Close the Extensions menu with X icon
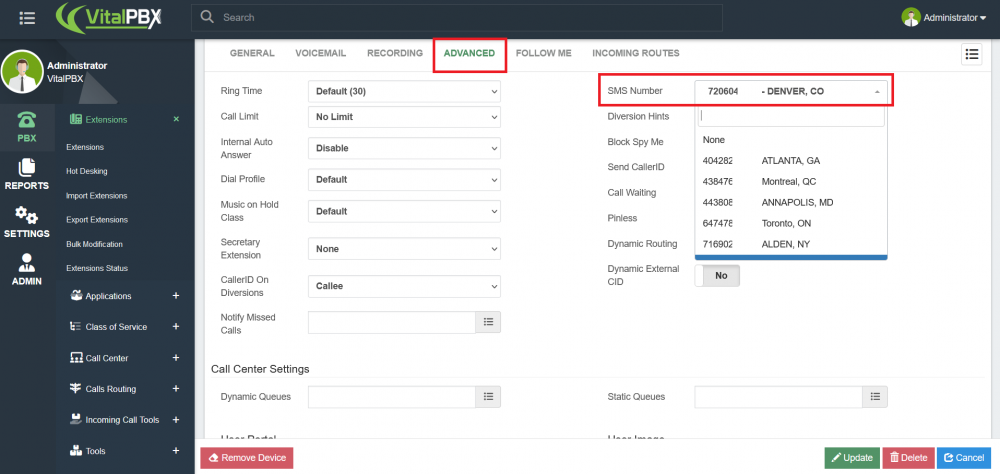This screenshot has width=1000, height=474. 176,119
